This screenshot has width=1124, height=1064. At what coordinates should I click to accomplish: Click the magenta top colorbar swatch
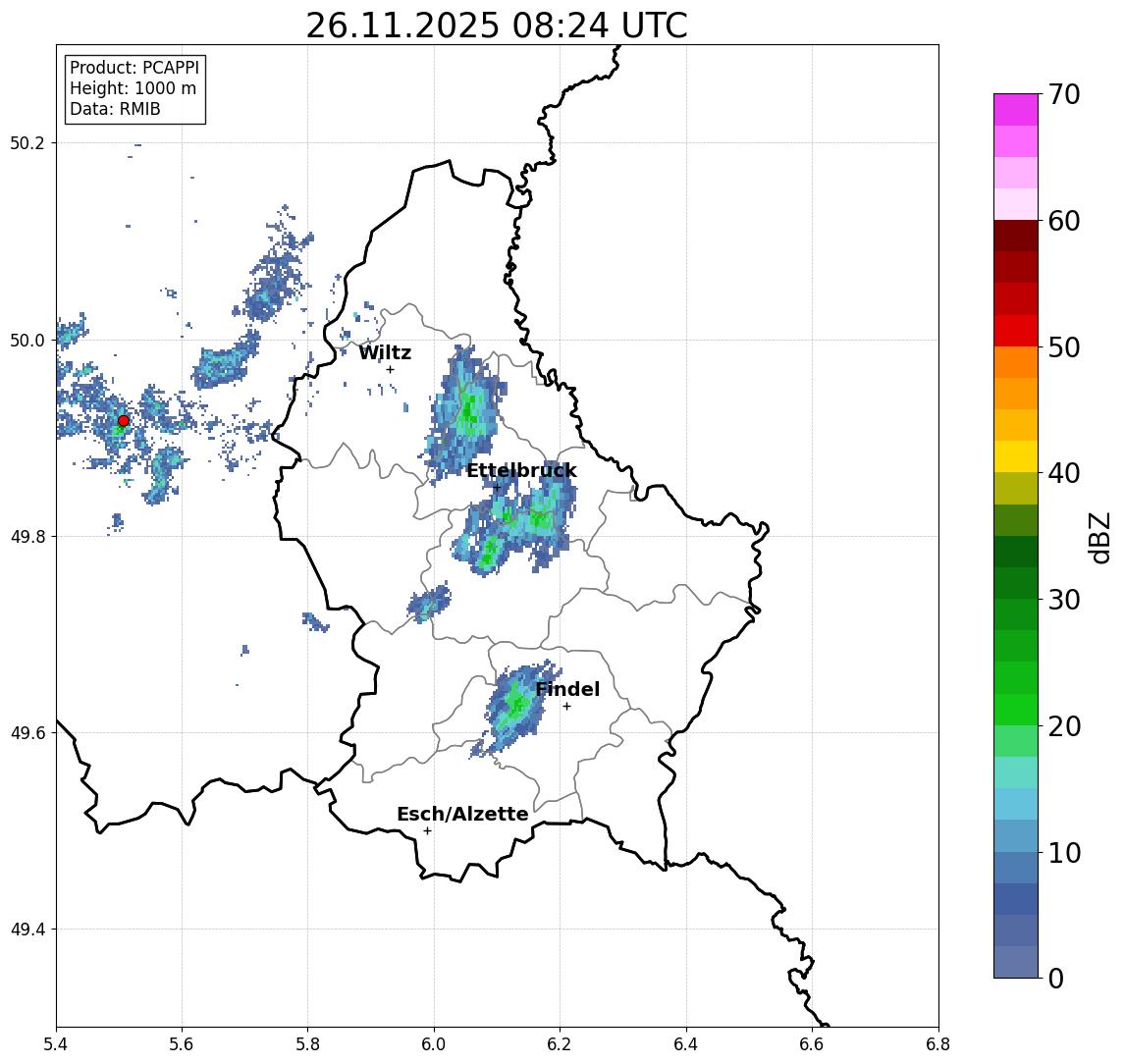point(1016,110)
